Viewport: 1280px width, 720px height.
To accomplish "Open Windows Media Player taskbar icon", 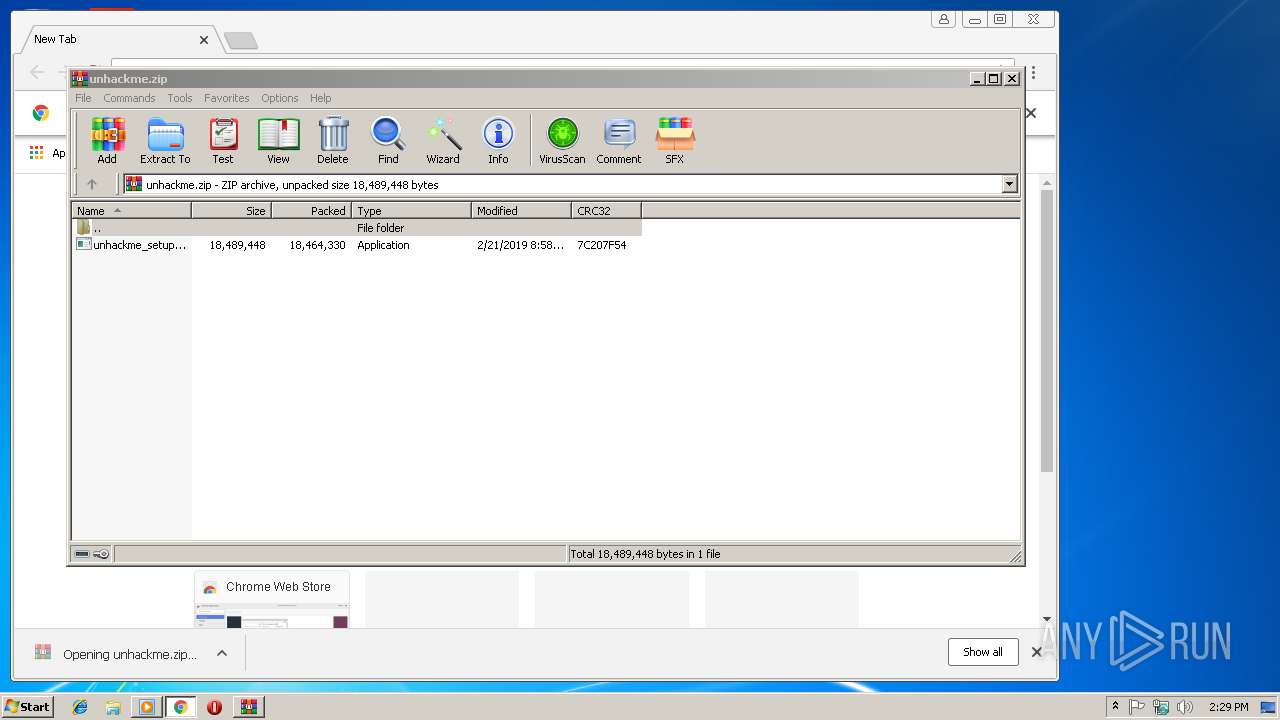I will coord(147,707).
